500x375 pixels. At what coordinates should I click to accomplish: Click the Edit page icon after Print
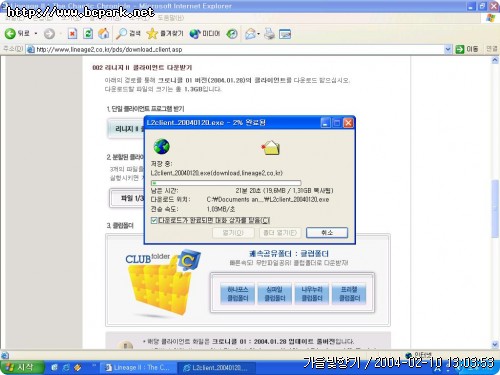[x=285, y=34]
